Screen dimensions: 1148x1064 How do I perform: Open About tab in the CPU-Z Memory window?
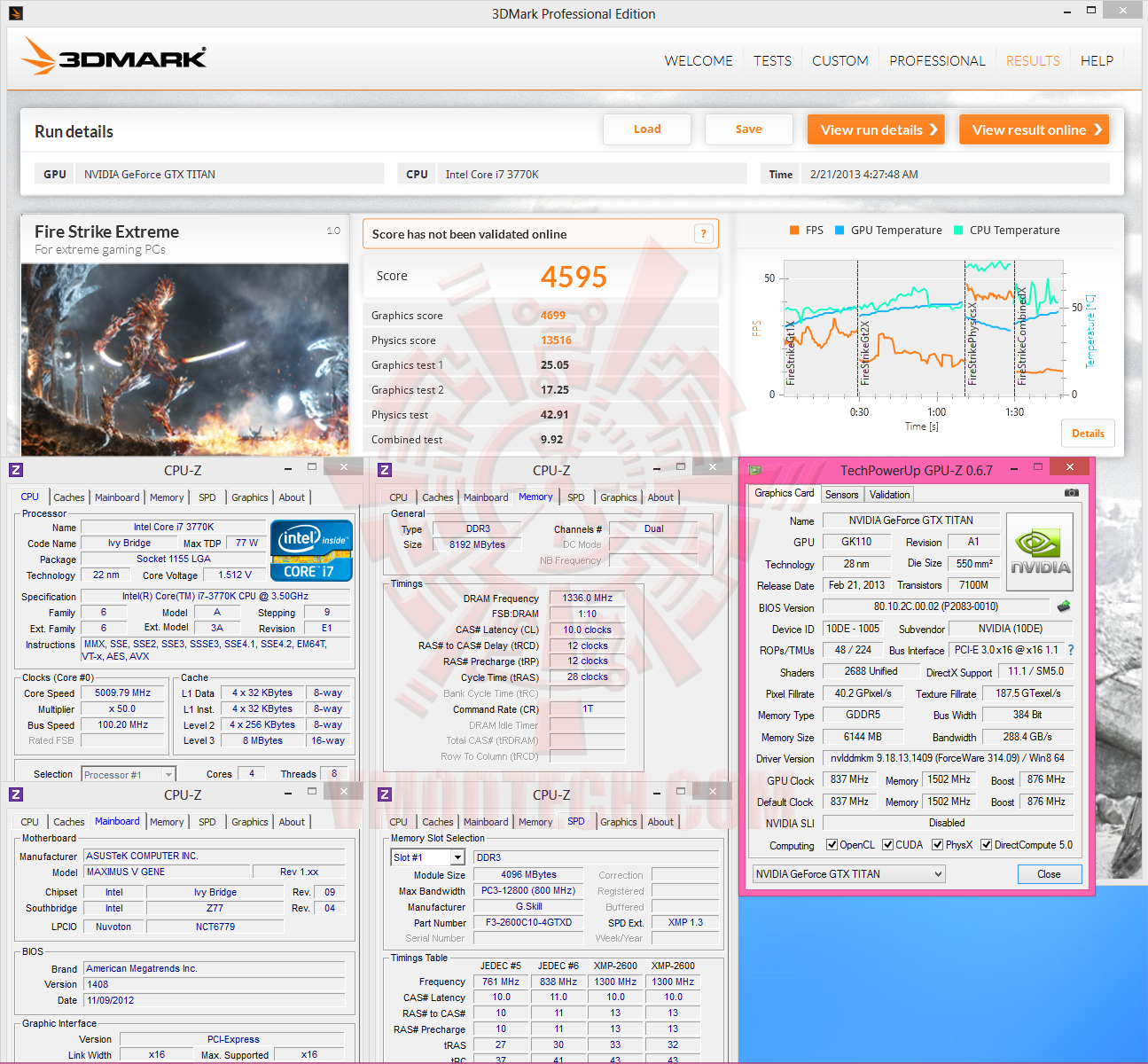(660, 497)
